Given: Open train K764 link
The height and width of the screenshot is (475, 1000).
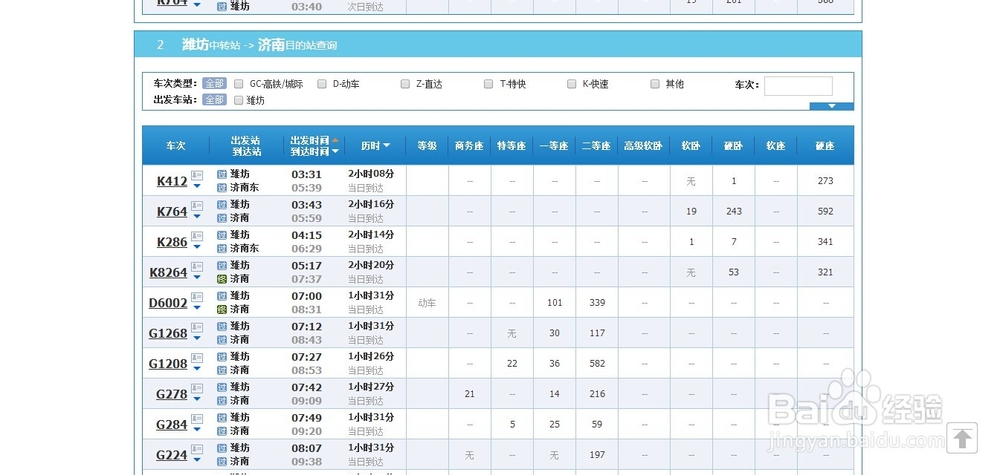Looking at the screenshot, I should tap(172, 212).
